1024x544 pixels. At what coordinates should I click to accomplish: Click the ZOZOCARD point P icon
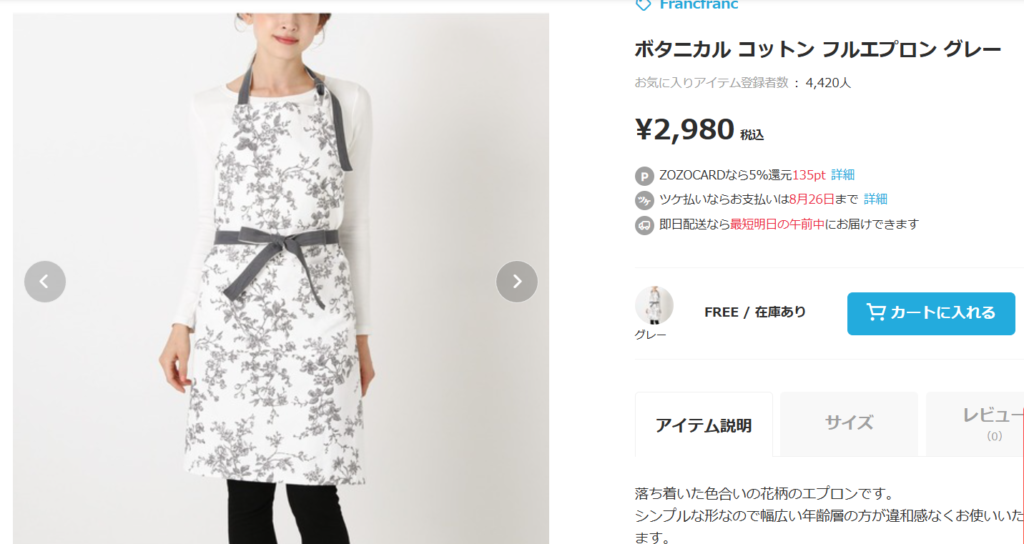(645, 176)
